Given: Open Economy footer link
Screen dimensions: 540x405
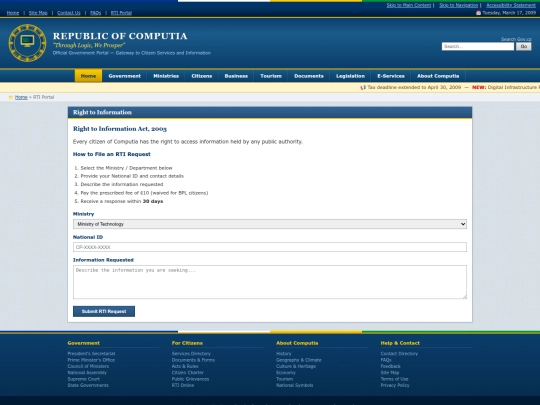Looking at the screenshot, I should (286, 373).
